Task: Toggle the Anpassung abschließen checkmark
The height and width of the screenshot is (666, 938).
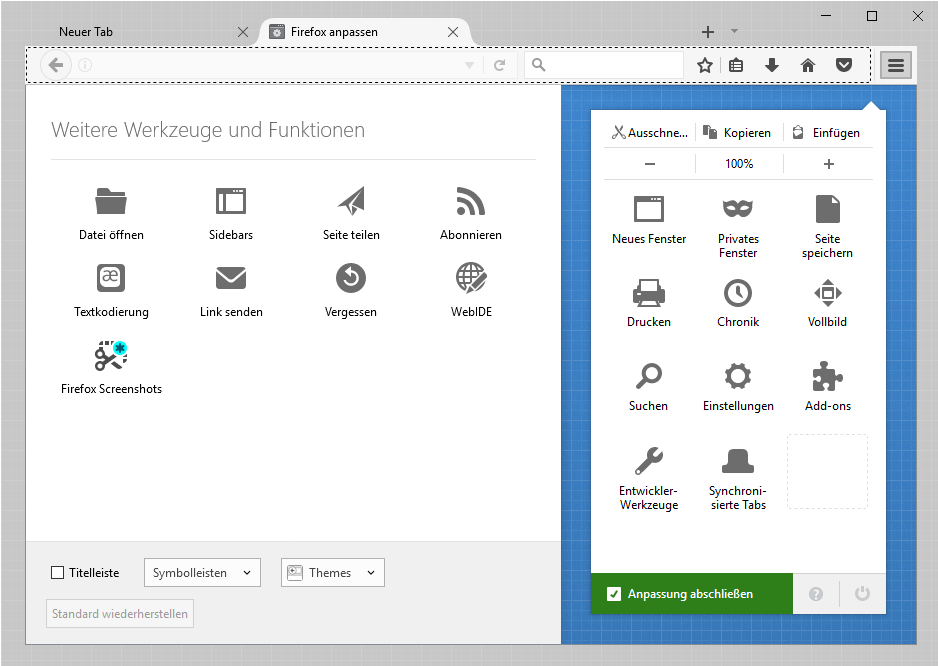Action: [614, 594]
